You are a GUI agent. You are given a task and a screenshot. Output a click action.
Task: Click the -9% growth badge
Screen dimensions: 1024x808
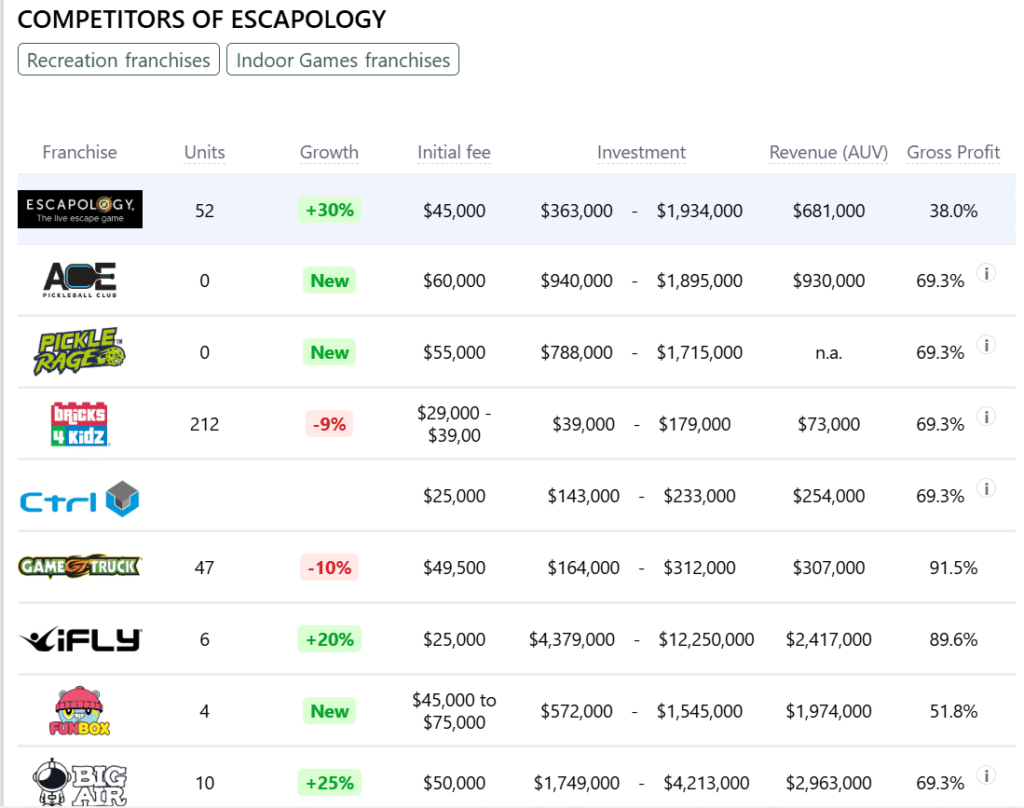coord(329,425)
